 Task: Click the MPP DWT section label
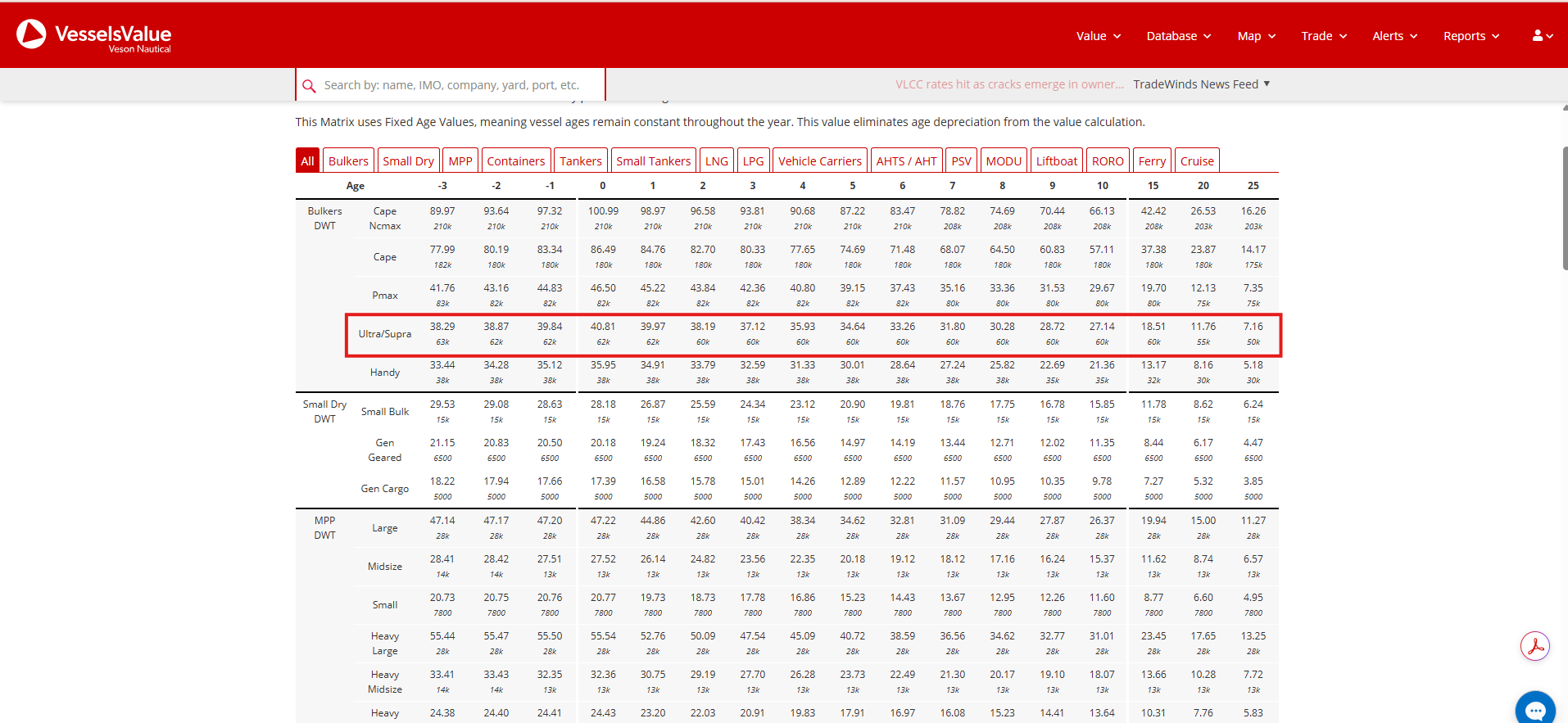(324, 528)
